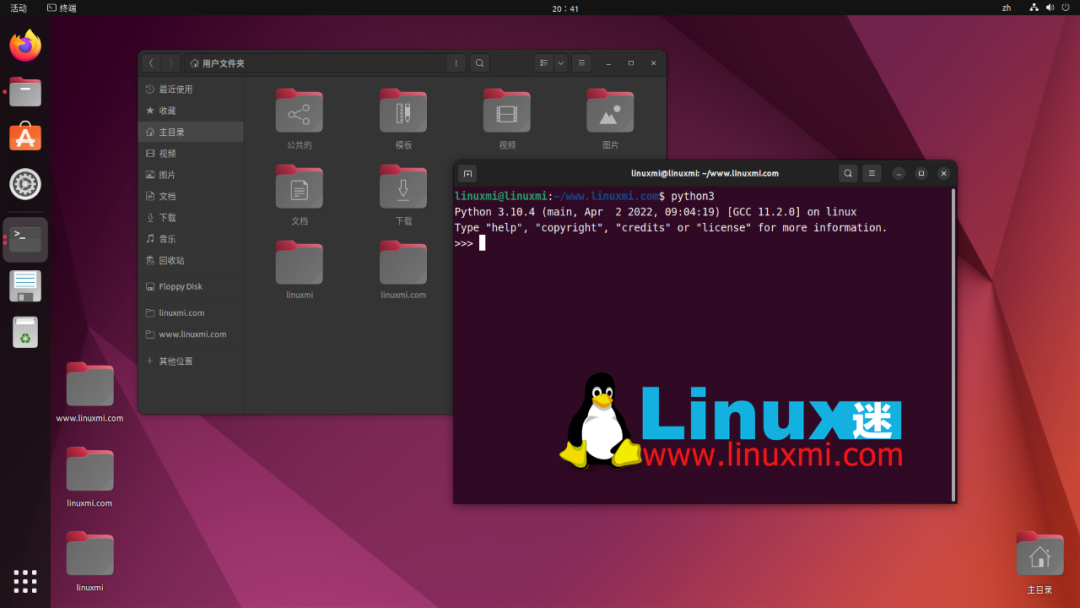Open the 下载 folder icon
This screenshot has width=1080, height=608.
(403, 195)
